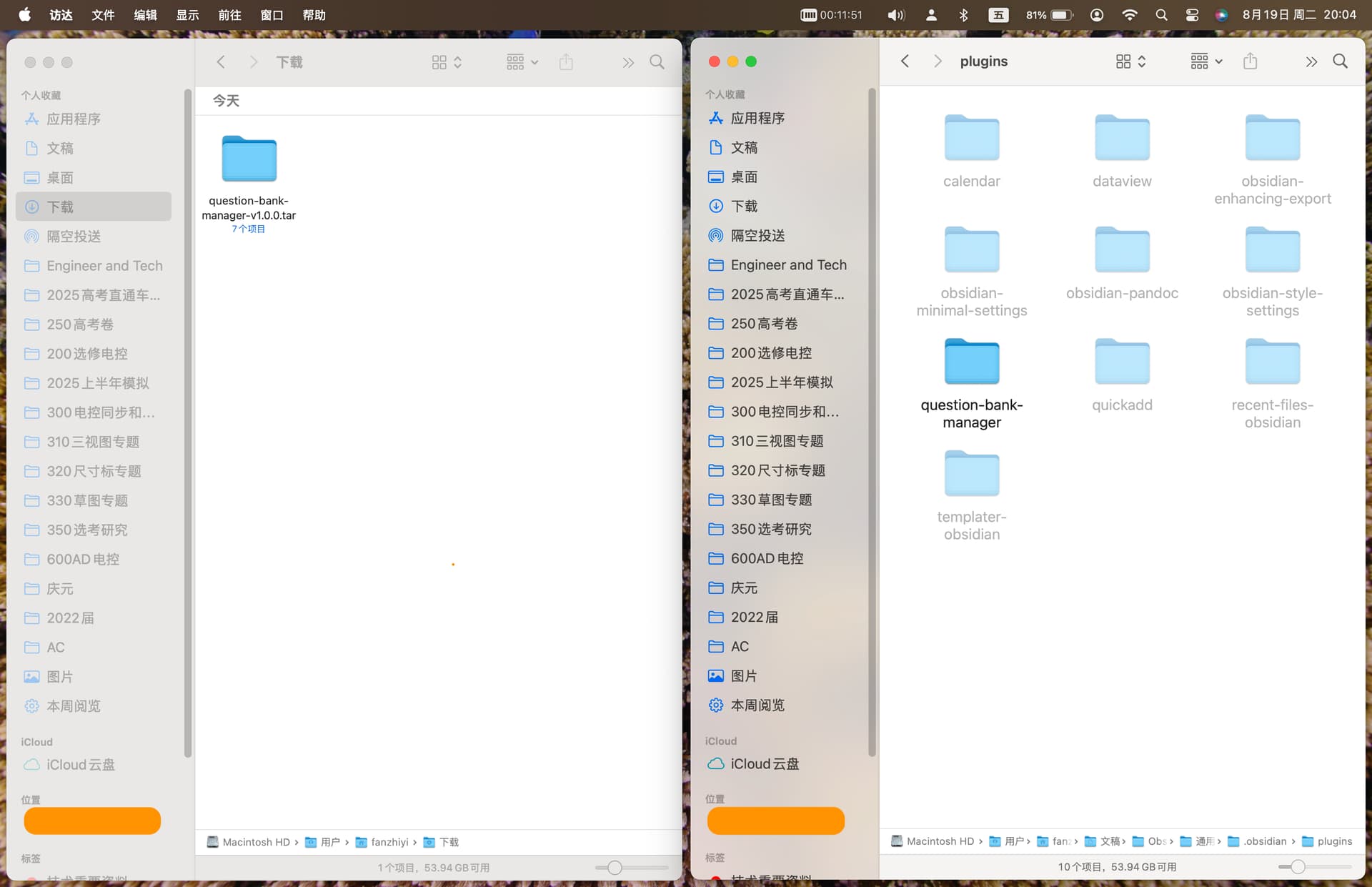Toggle icon view switcher in plugins window
The image size is (1372, 887).
tap(1130, 61)
